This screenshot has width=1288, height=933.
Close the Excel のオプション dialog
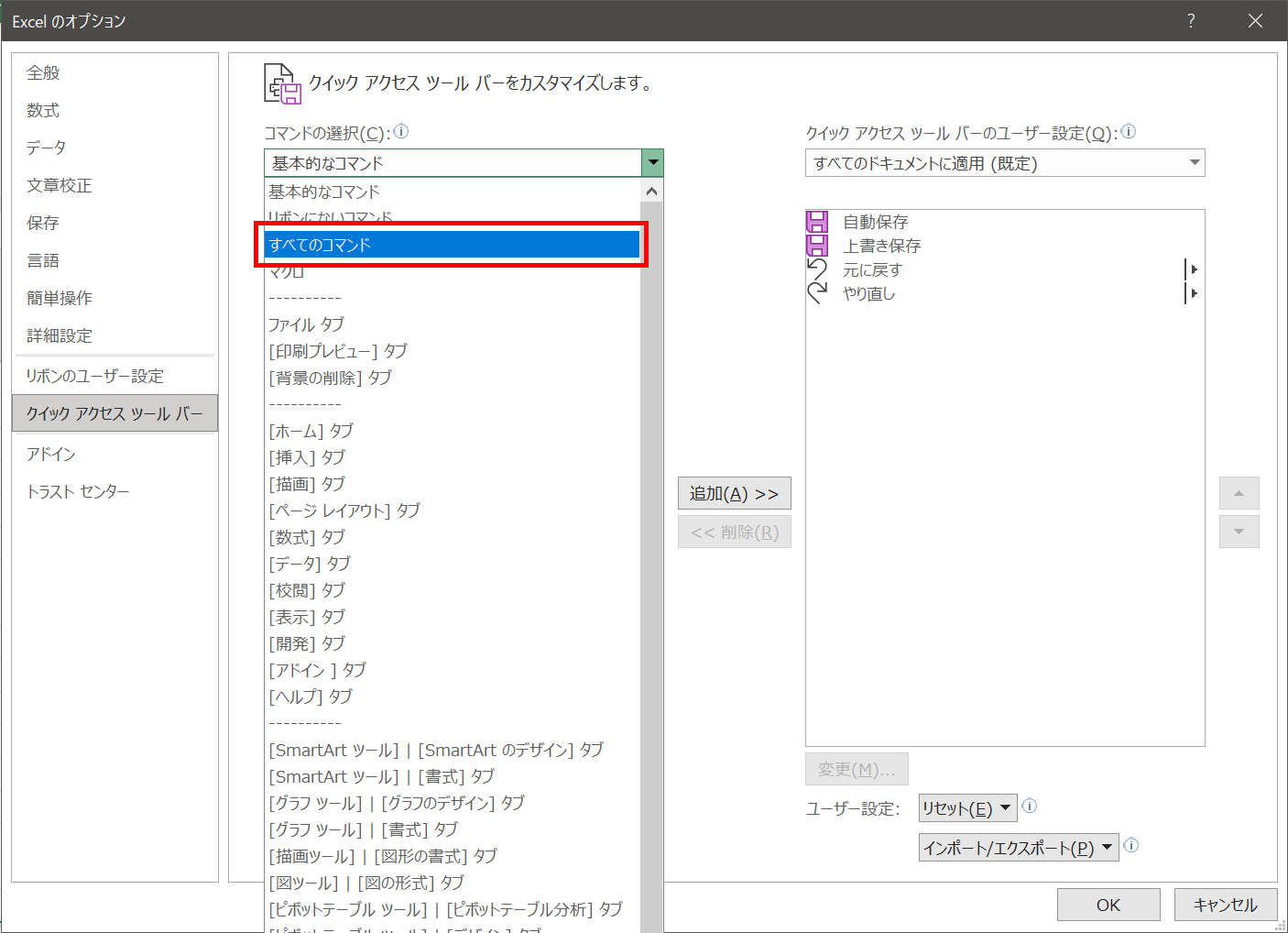pos(1255,21)
